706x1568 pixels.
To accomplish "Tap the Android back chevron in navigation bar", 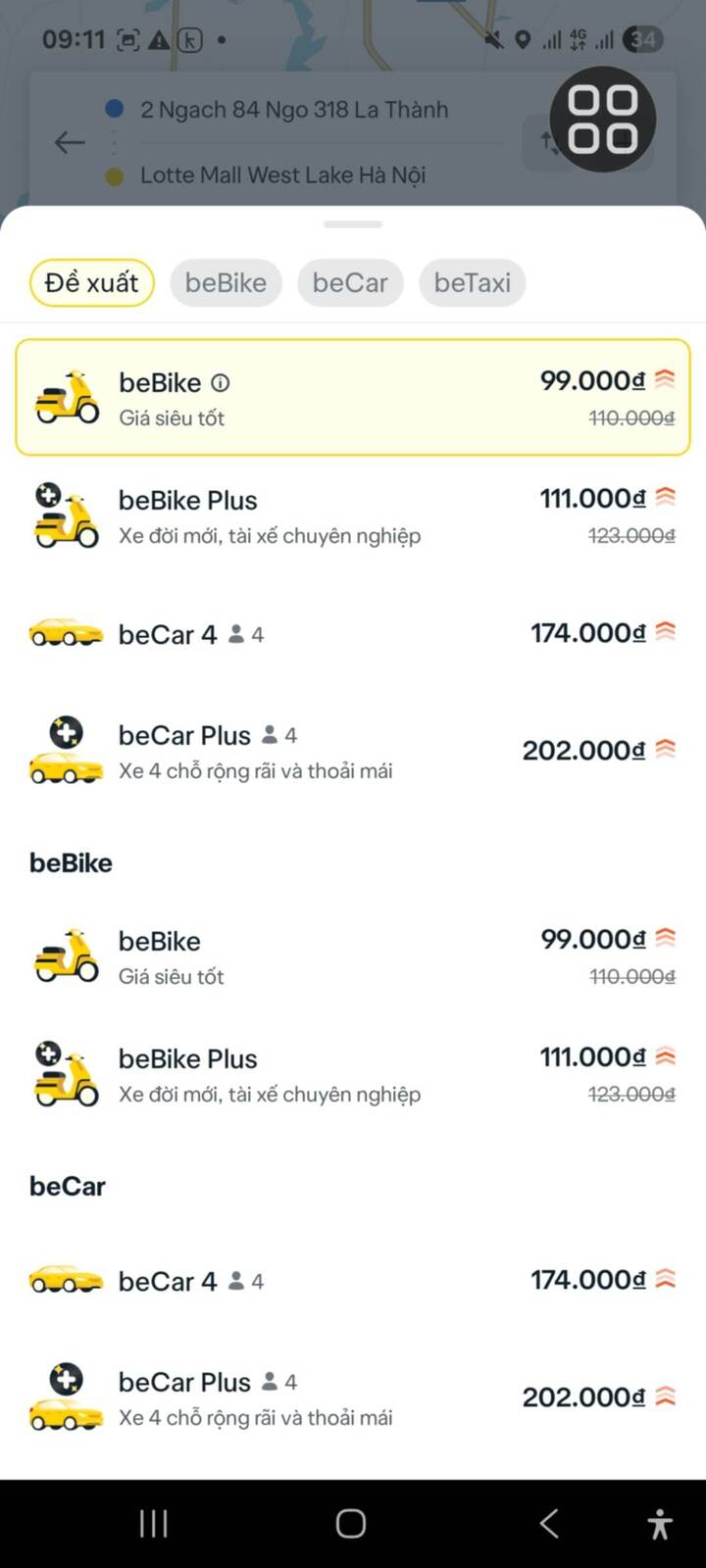I will click(549, 1524).
